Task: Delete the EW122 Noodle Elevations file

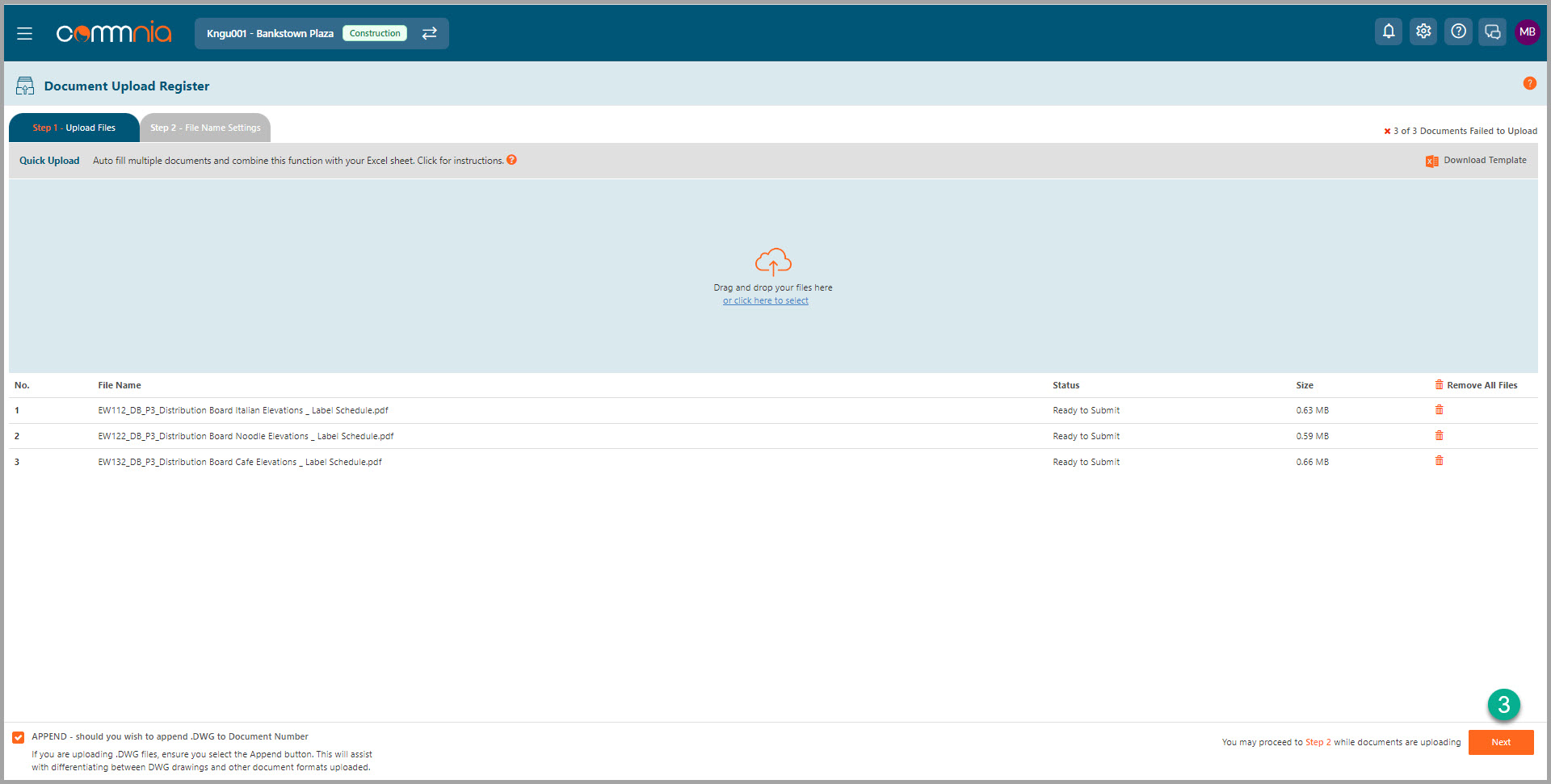Action: coord(1439,436)
